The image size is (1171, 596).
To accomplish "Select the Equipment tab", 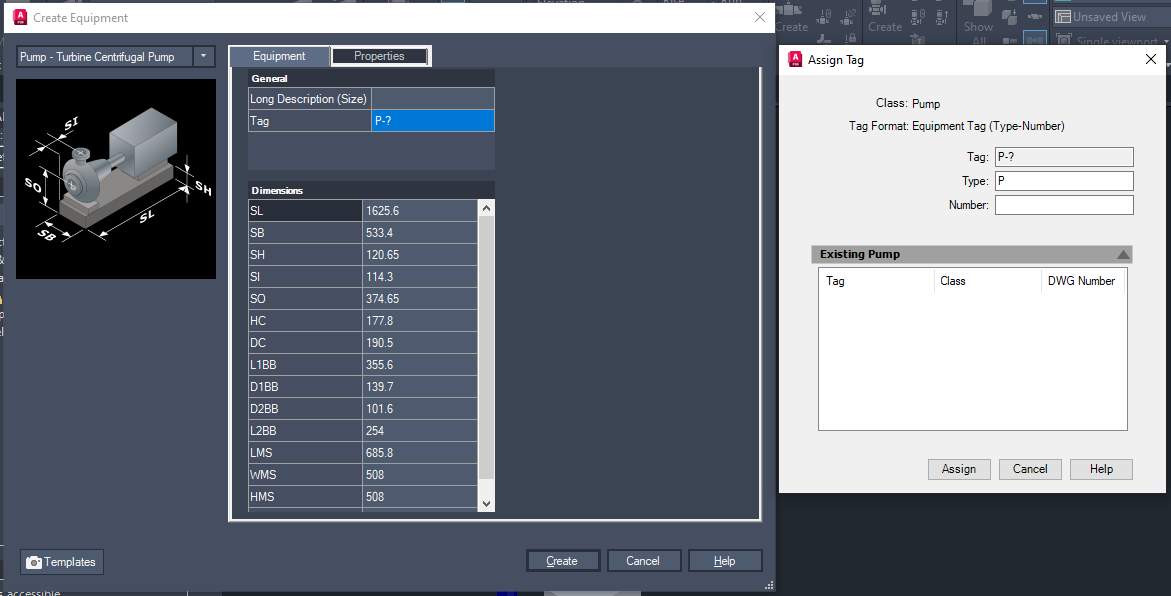I will click(x=279, y=57).
